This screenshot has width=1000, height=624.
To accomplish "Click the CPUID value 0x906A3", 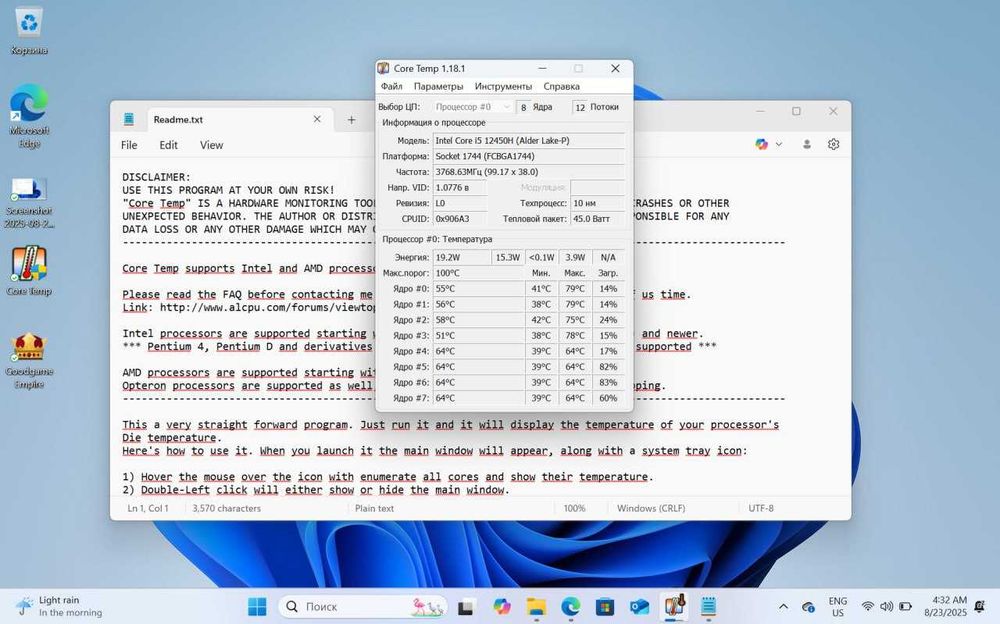I will click(460, 219).
